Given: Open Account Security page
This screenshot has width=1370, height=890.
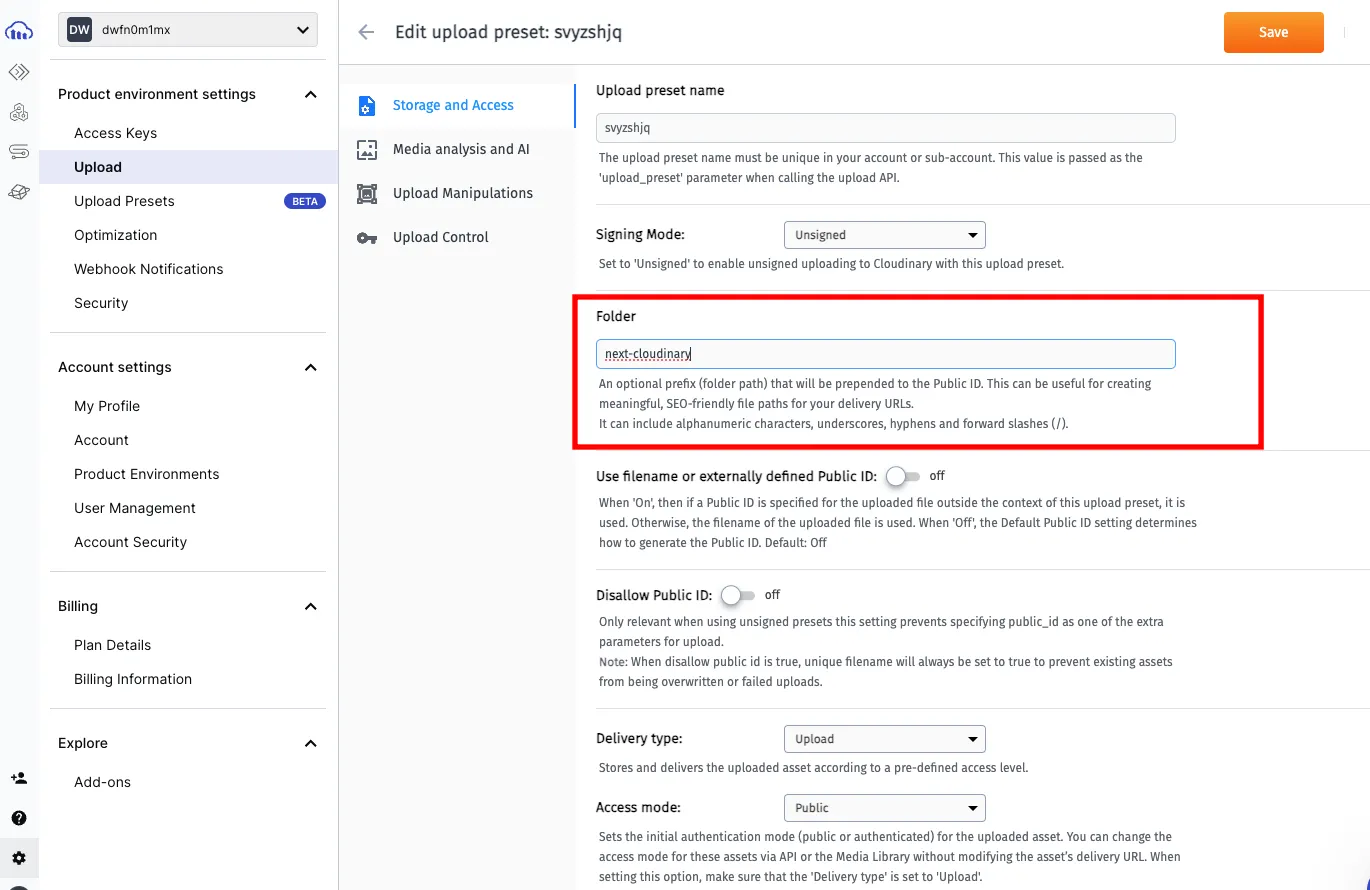Looking at the screenshot, I should [130, 542].
